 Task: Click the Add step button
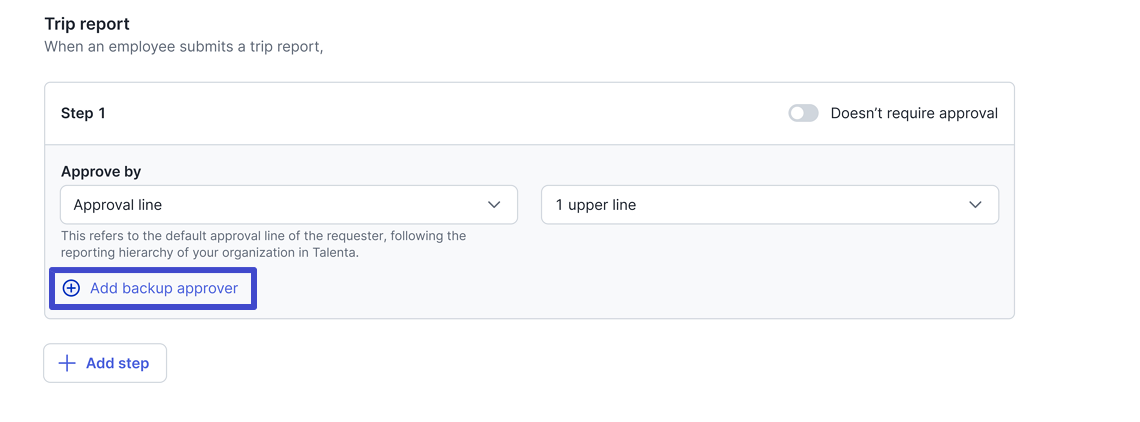(105, 363)
